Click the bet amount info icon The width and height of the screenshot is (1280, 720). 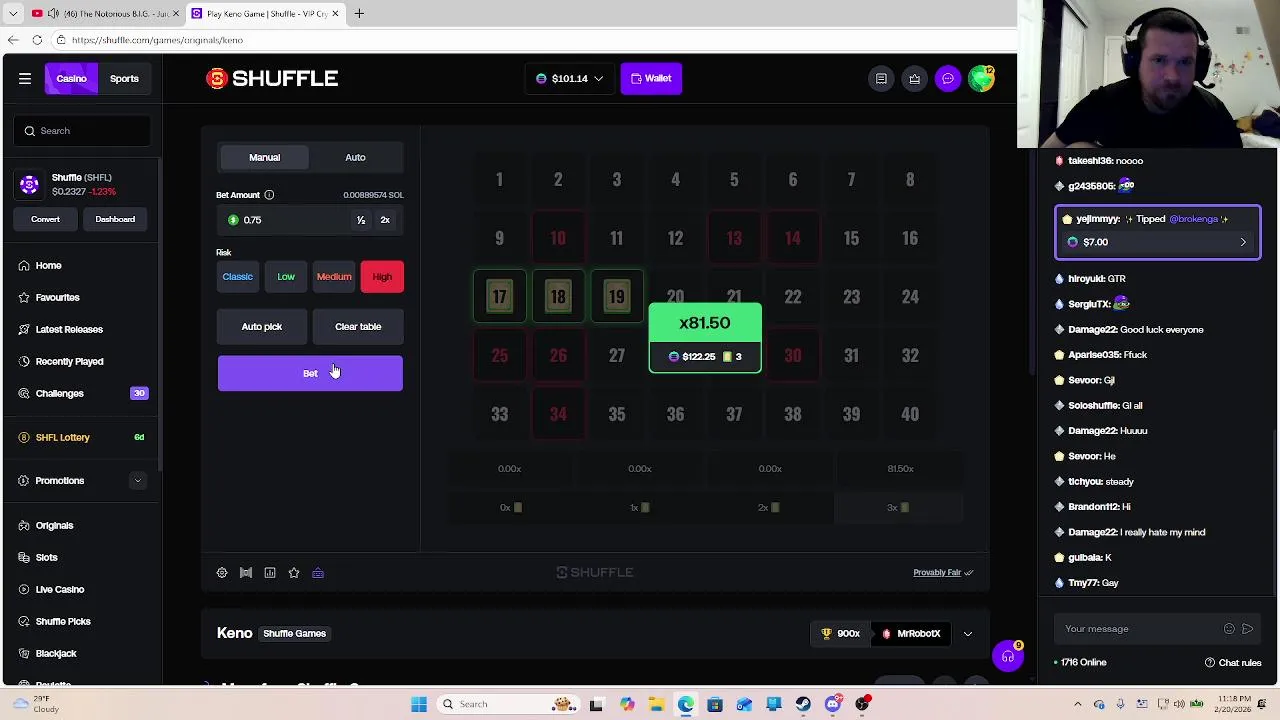tap(269, 195)
